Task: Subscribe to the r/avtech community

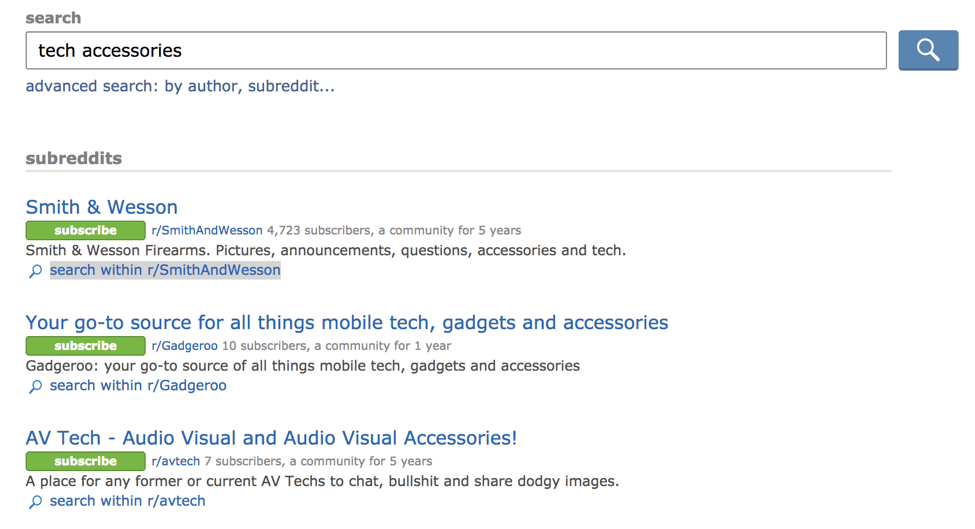Action: point(85,461)
